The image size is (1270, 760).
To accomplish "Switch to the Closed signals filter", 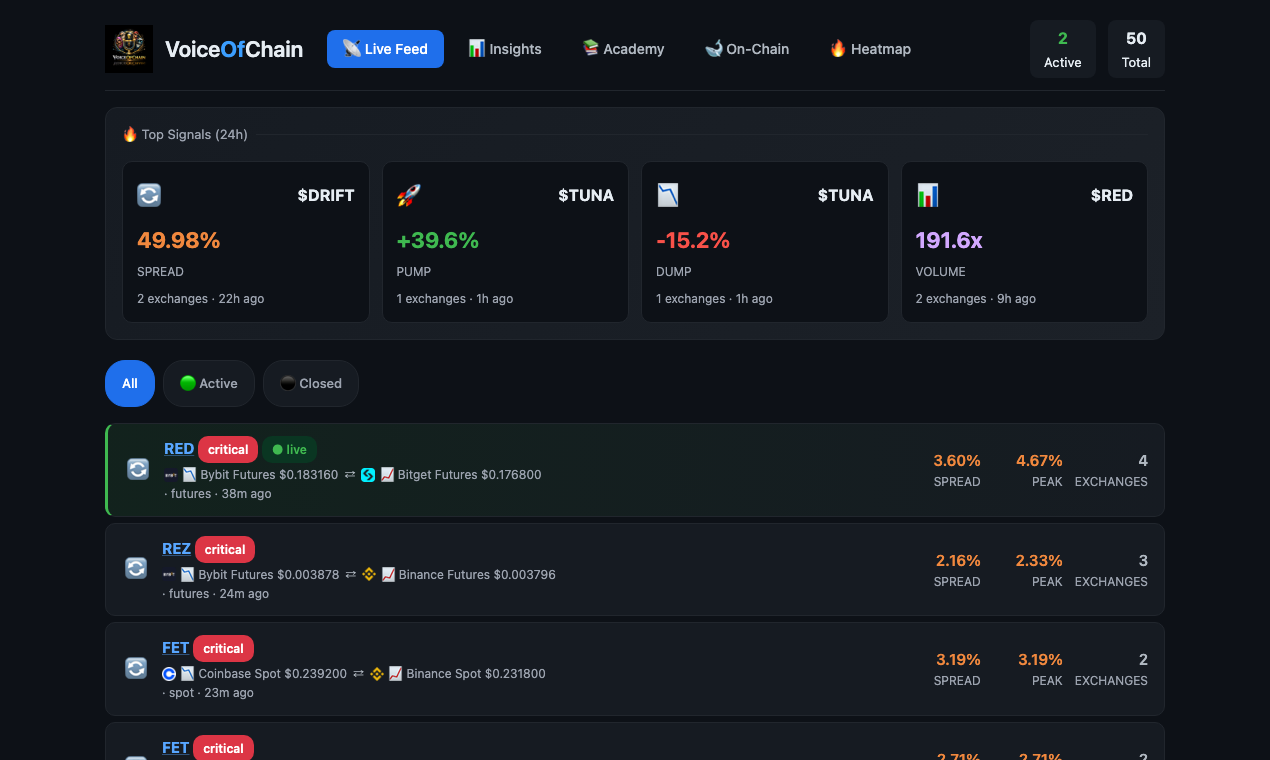I will 310,383.
